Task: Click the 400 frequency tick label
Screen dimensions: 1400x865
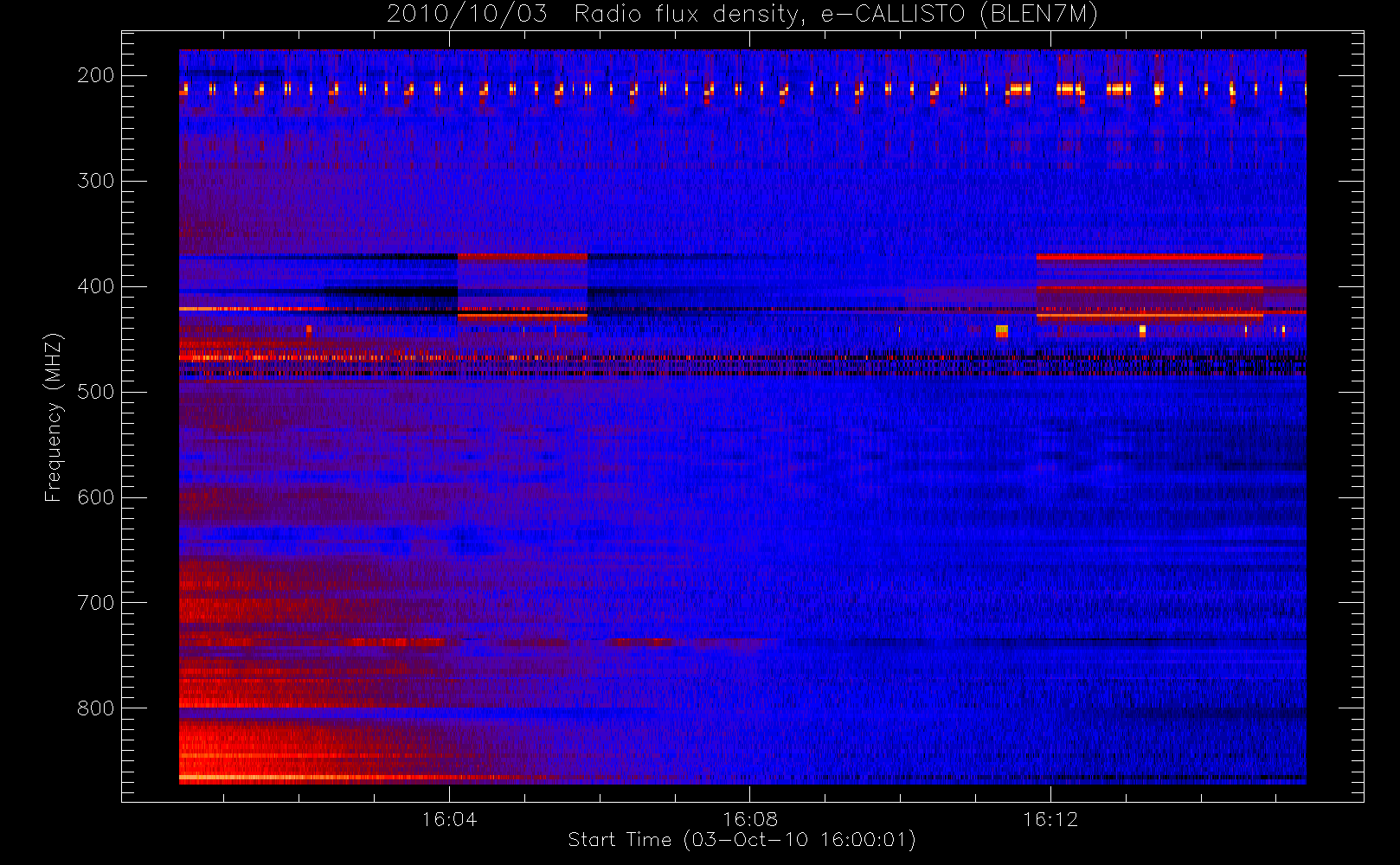Action: click(96, 286)
